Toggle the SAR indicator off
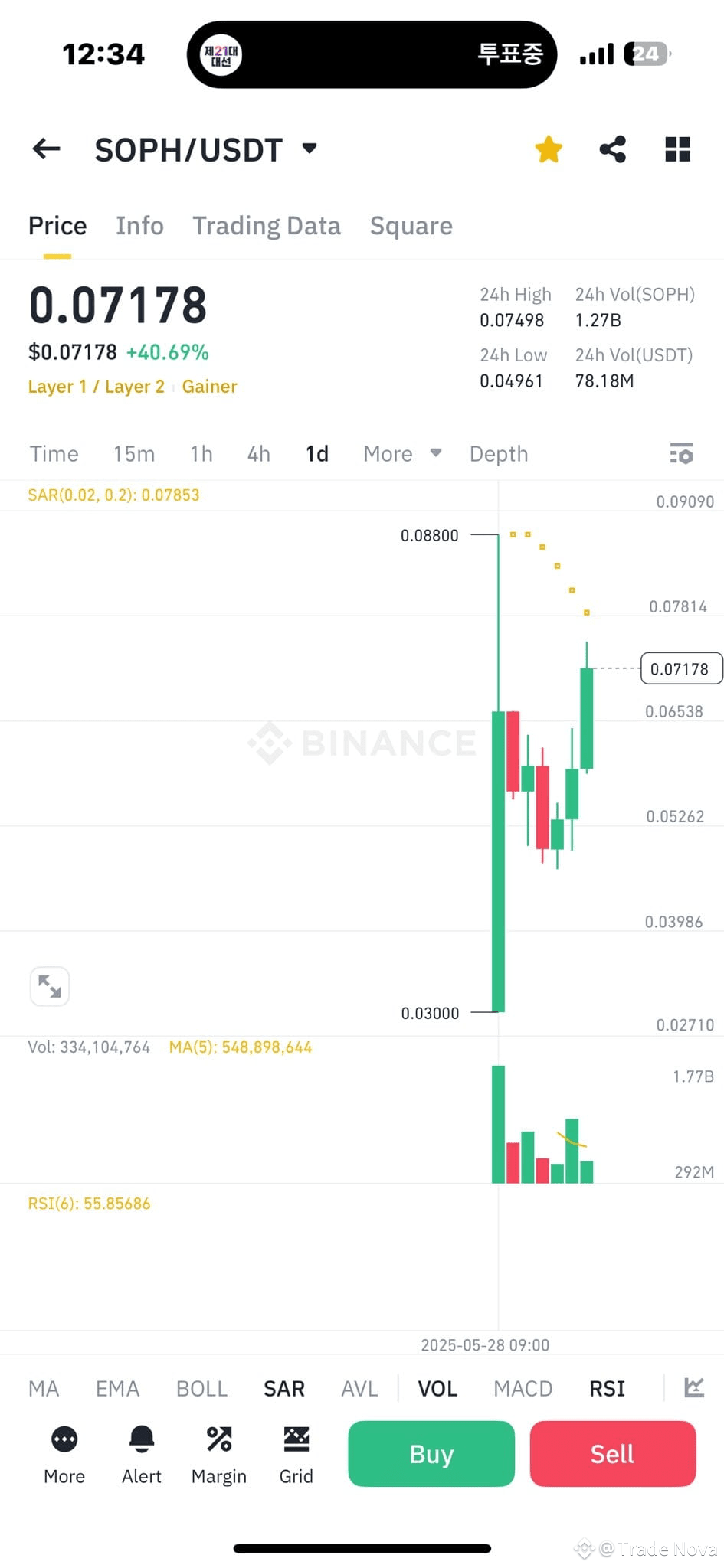The width and height of the screenshot is (724, 1568). (283, 1388)
